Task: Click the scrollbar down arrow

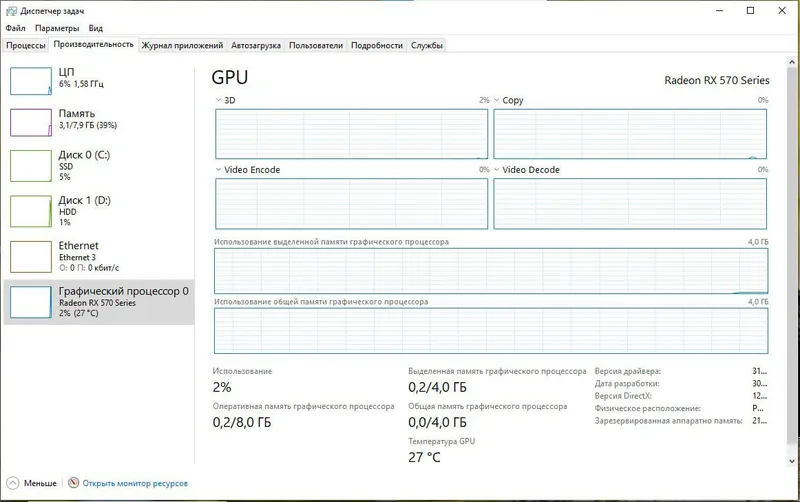Action: 792,461
